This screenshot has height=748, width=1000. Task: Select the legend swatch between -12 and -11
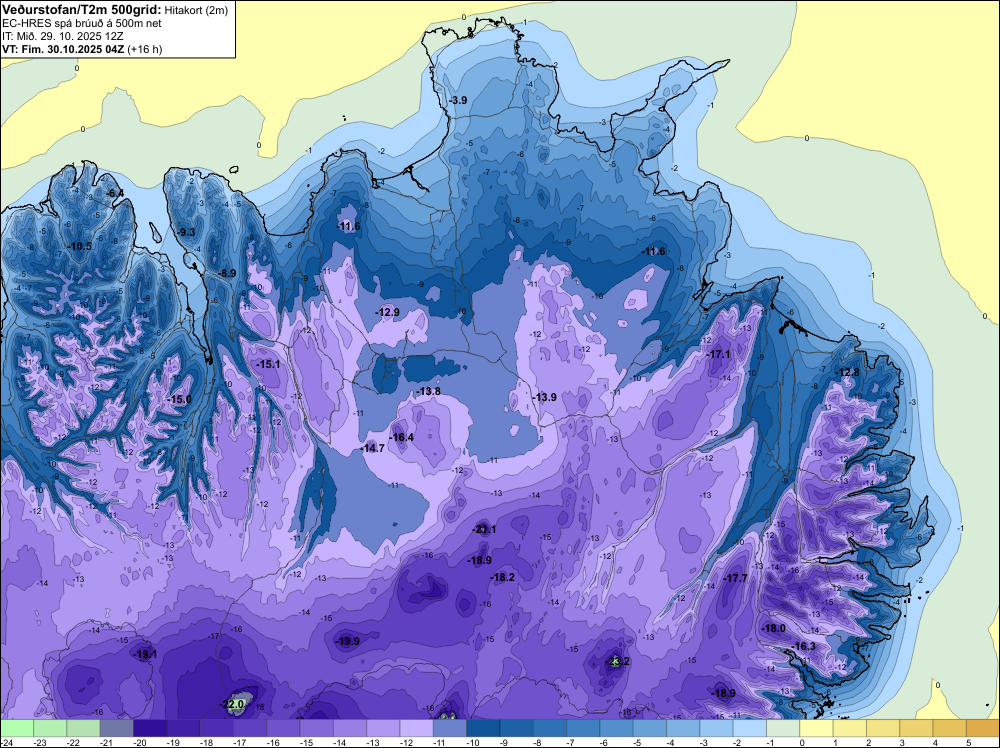point(416,728)
